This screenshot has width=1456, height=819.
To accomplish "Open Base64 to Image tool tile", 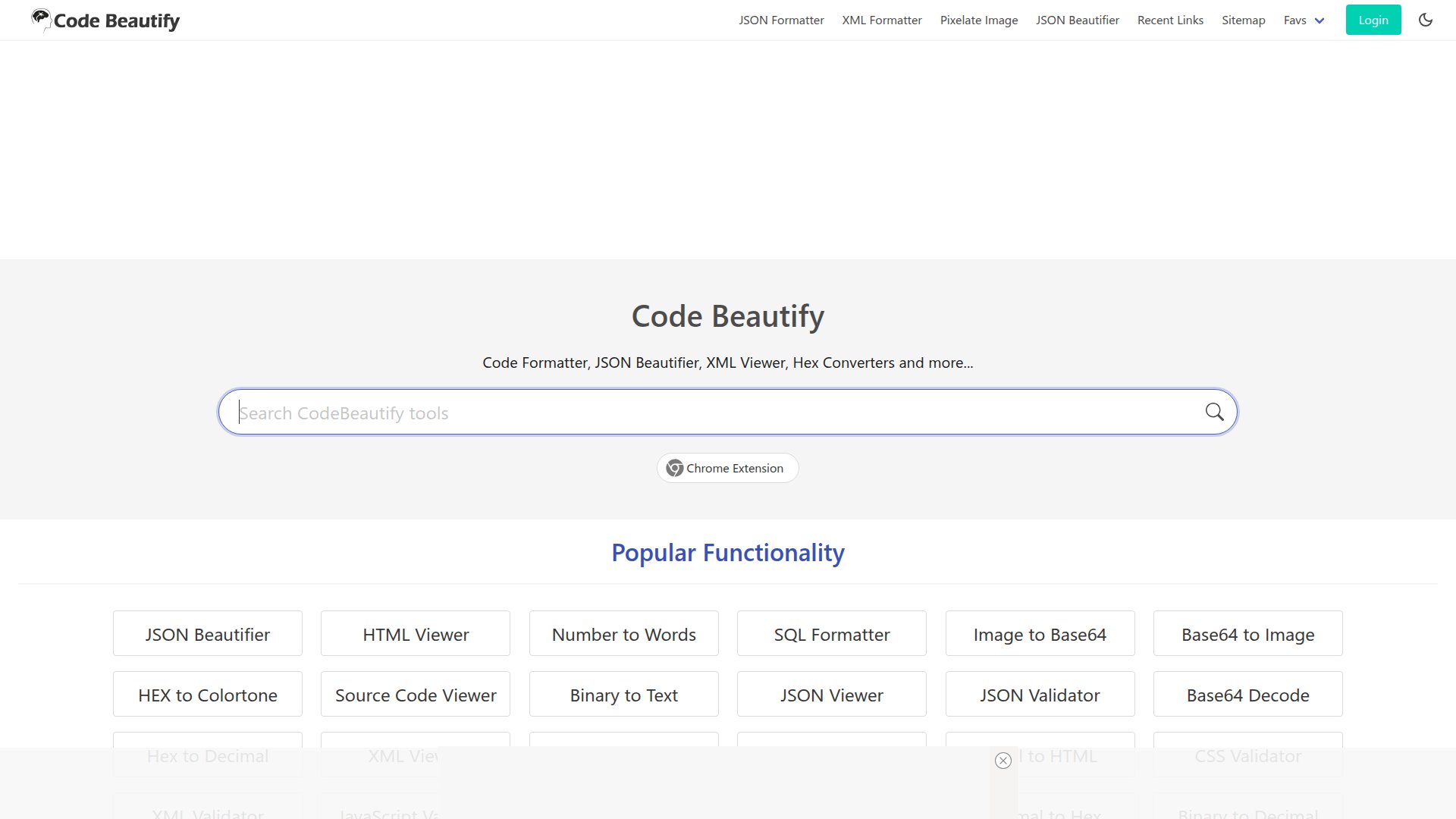I will pyautogui.click(x=1248, y=633).
